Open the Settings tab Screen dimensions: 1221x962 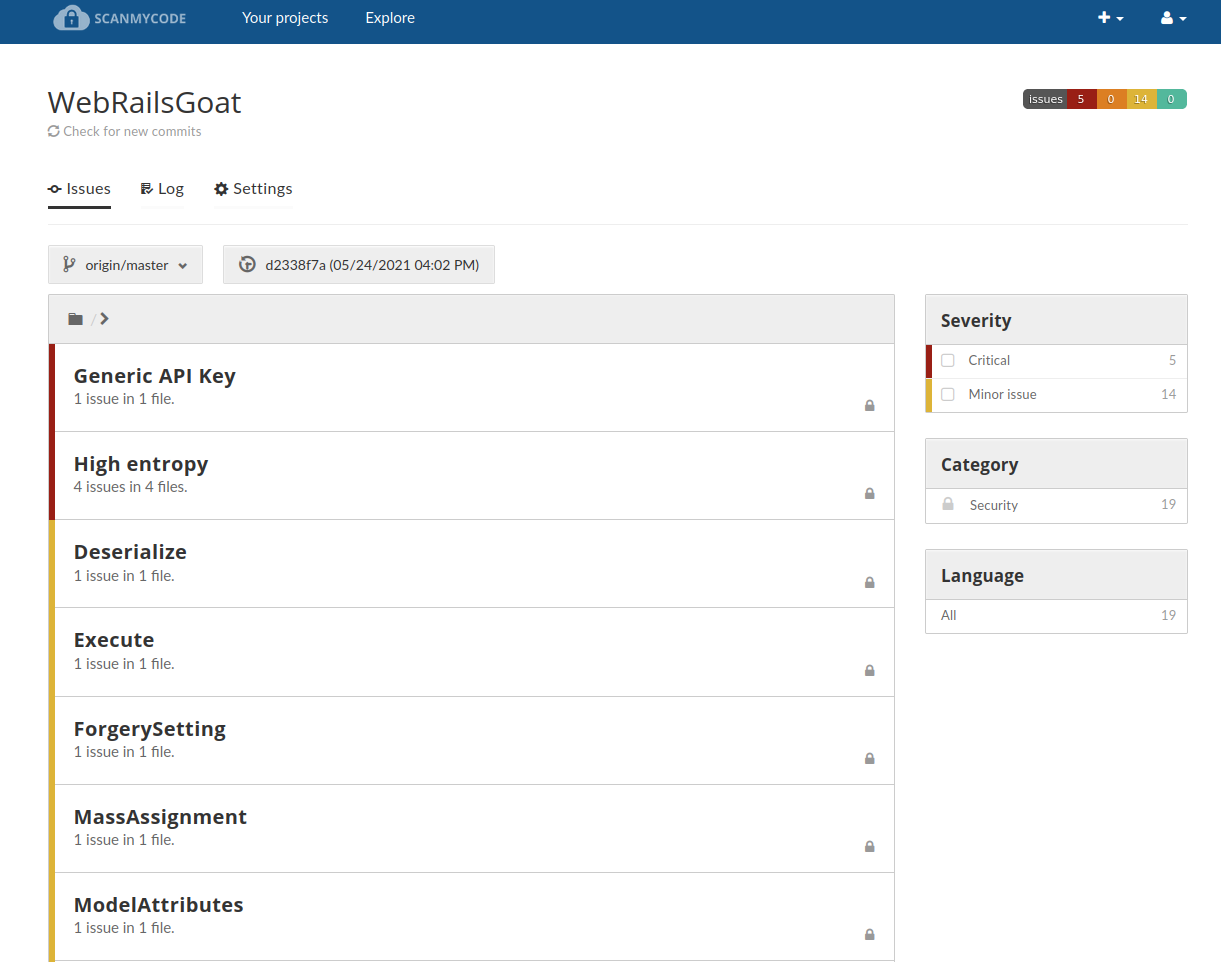coord(253,189)
